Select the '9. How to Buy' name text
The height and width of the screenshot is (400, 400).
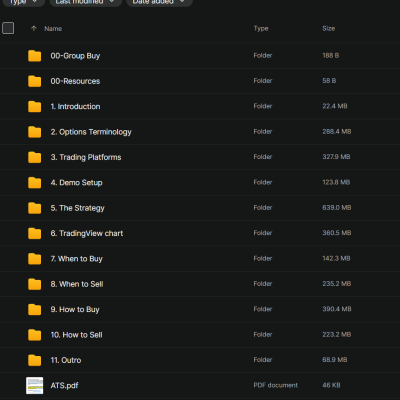pos(75,310)
